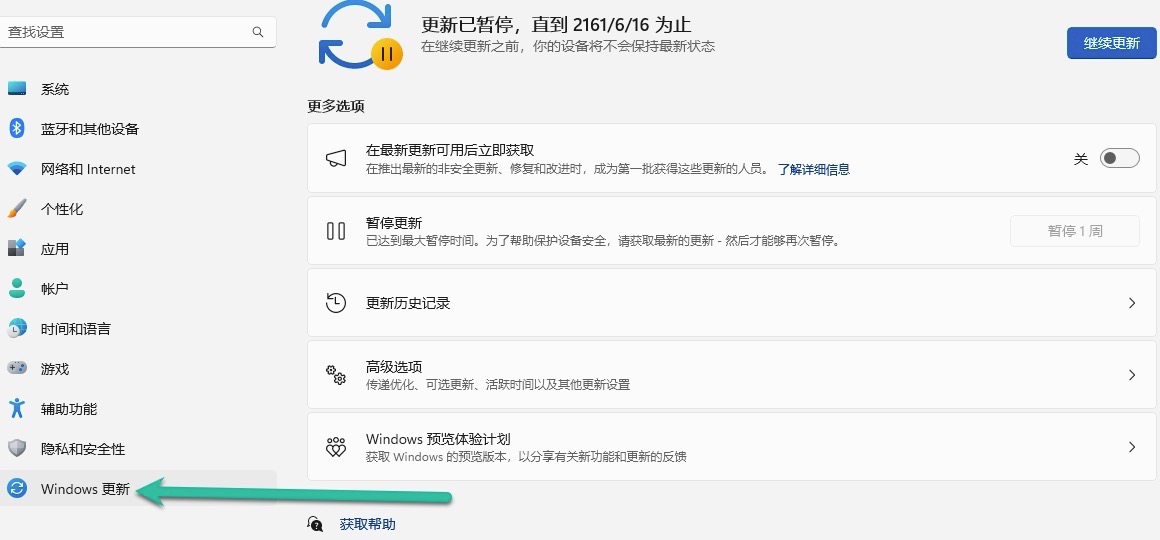Click the 暂停 1 周 button

1075,231
